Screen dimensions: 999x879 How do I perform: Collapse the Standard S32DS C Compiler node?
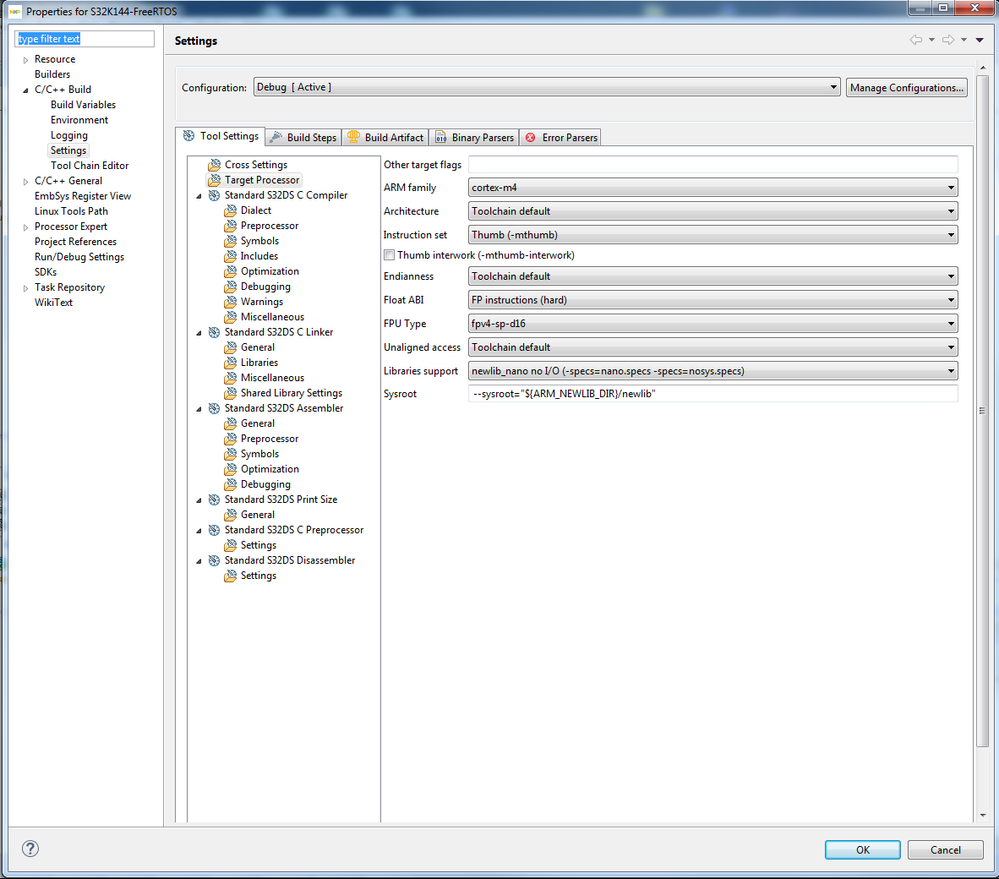[x=199, y=196]
